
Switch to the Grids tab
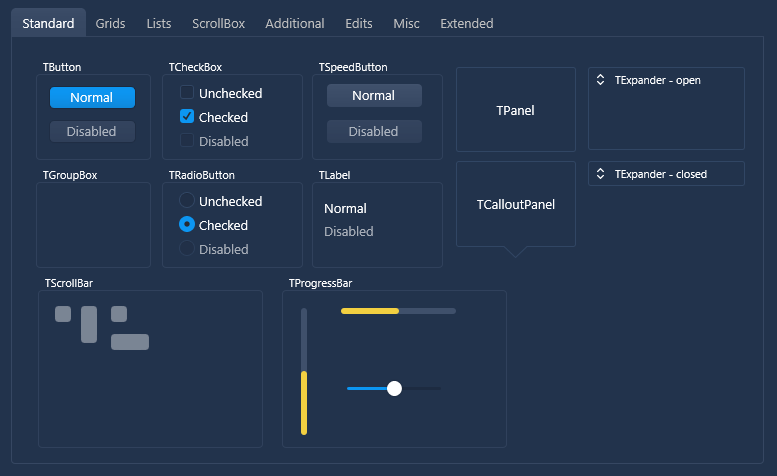110,23
